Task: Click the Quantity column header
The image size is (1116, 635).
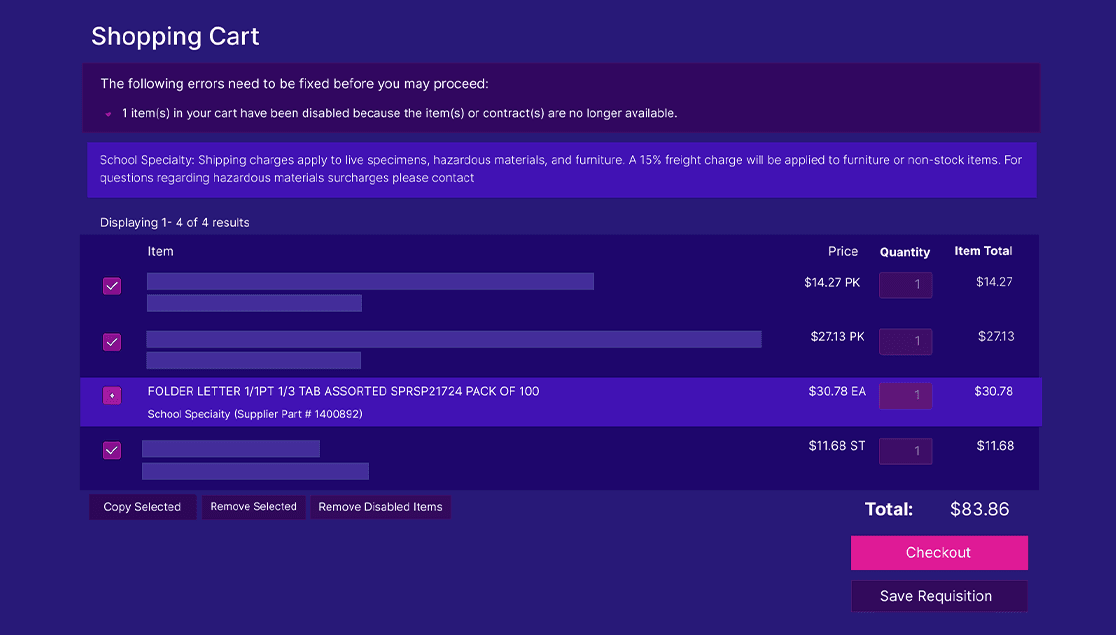Action: point(904,252)
